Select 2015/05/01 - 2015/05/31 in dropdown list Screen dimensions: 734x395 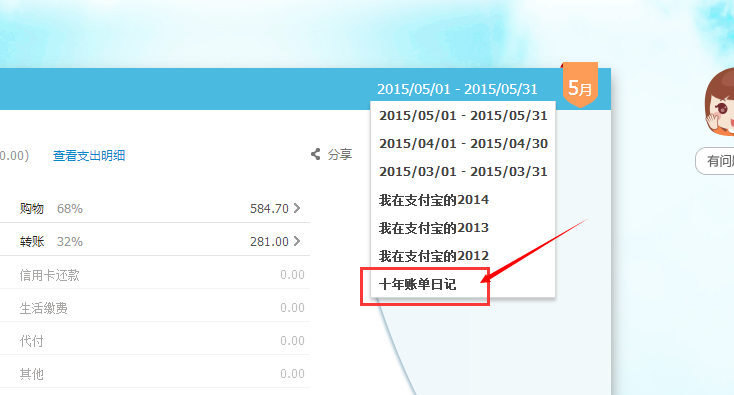pyautogui.click(x=463, y=115)
